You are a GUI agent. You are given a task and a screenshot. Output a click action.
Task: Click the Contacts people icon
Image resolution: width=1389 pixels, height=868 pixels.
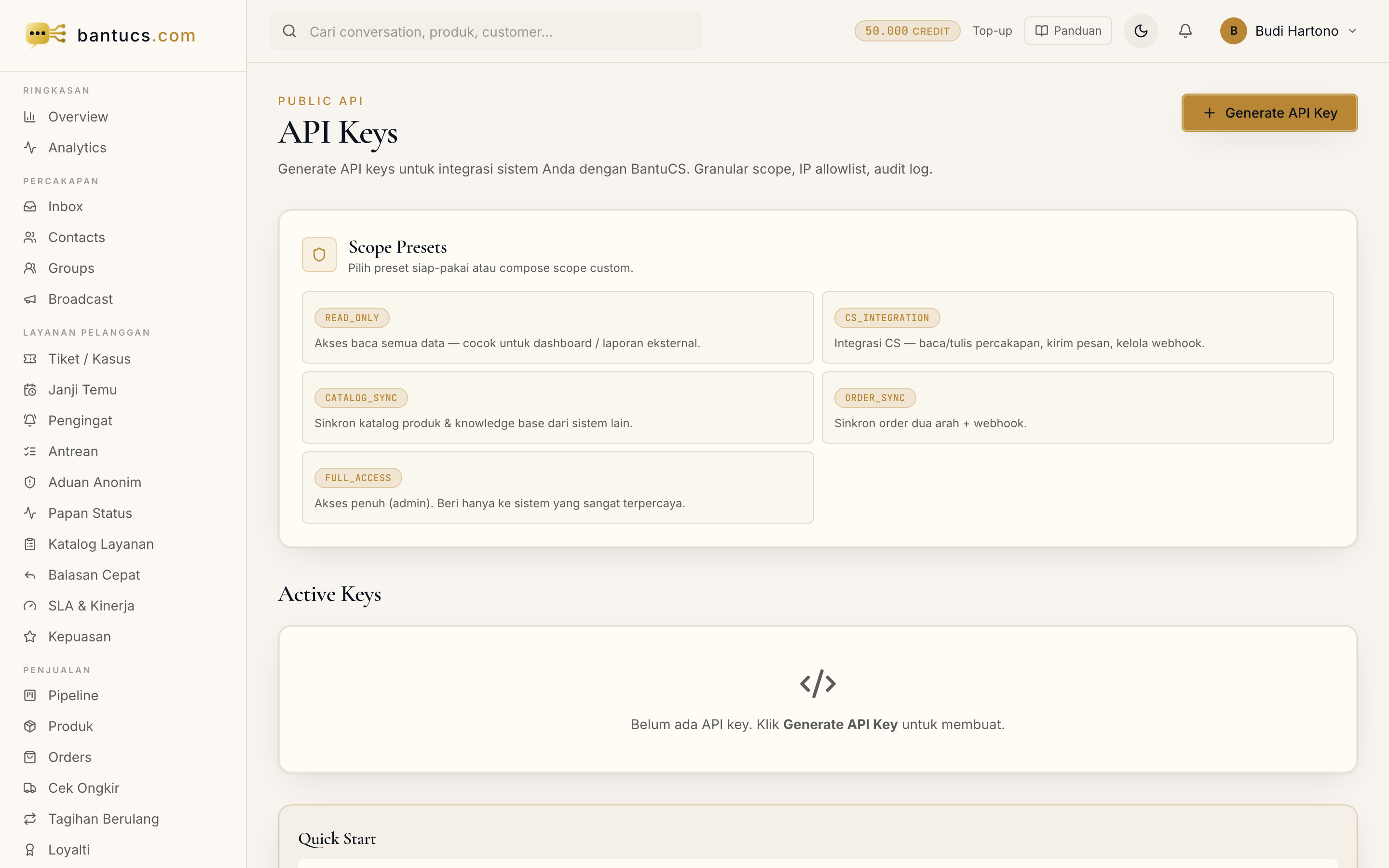click(x=30, y=237)
